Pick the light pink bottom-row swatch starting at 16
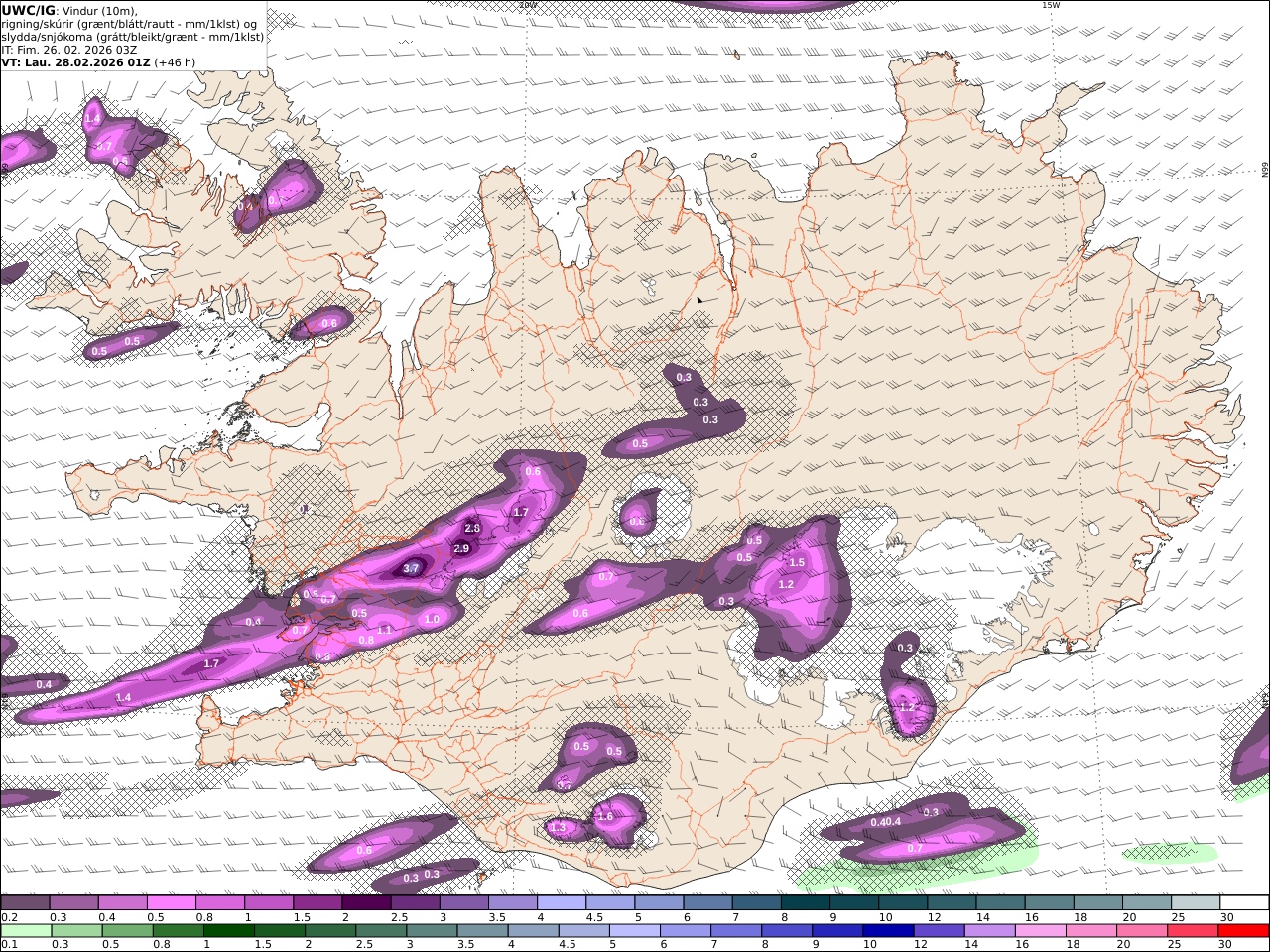This screenshot has width=1270, height=952. tap(1042, 930)
